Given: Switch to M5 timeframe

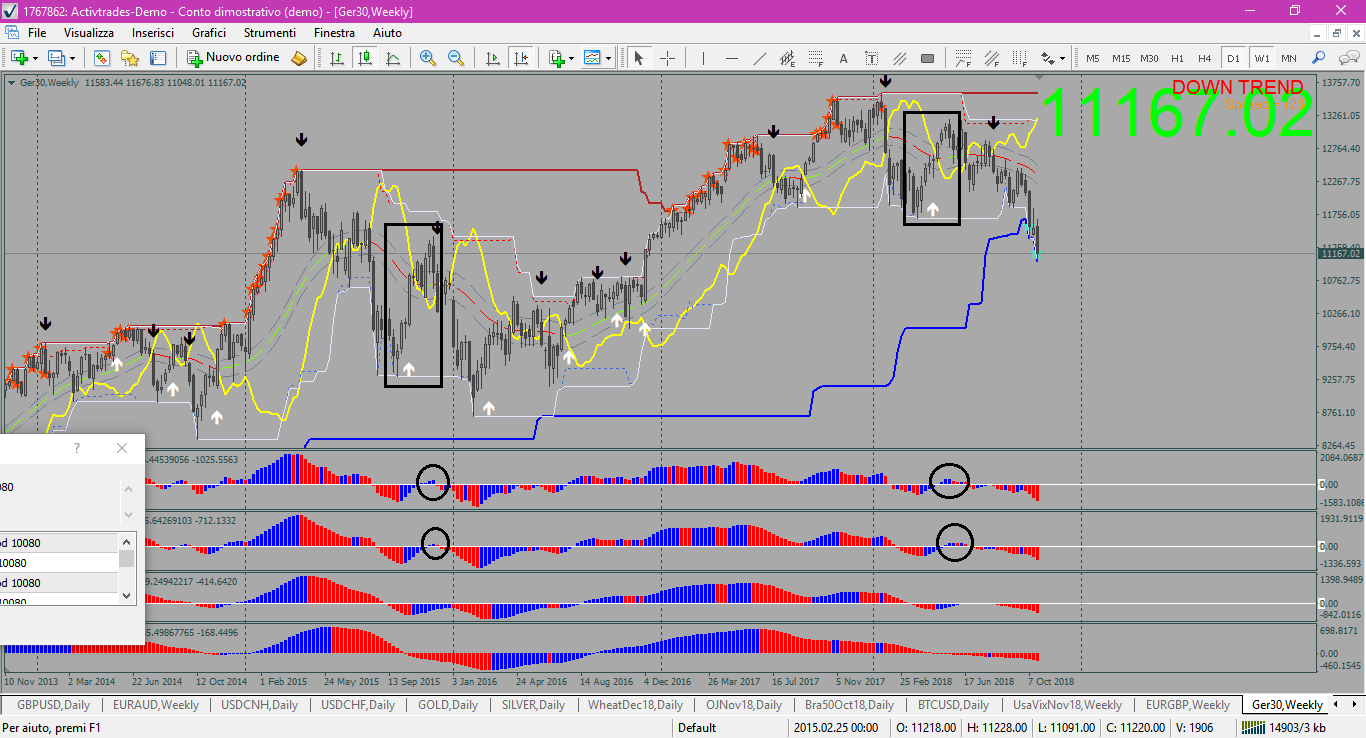Looking at the screenshot, I should click(1093, 58).
